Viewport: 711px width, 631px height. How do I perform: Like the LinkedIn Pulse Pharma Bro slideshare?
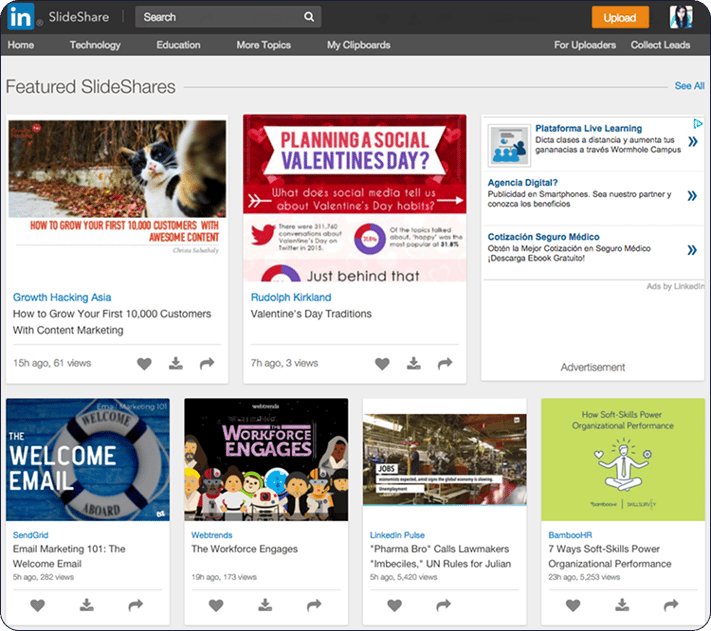point(394,605)
